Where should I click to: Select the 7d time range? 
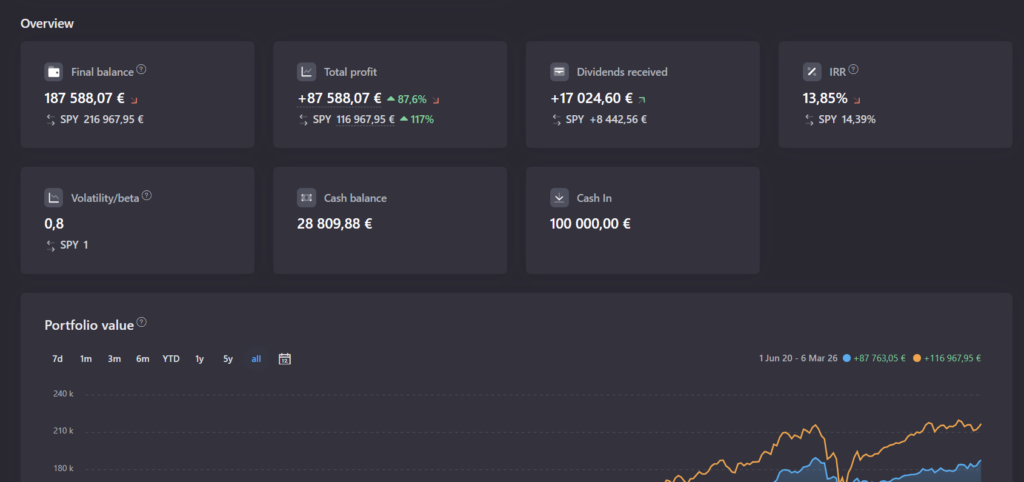(57, 359)
